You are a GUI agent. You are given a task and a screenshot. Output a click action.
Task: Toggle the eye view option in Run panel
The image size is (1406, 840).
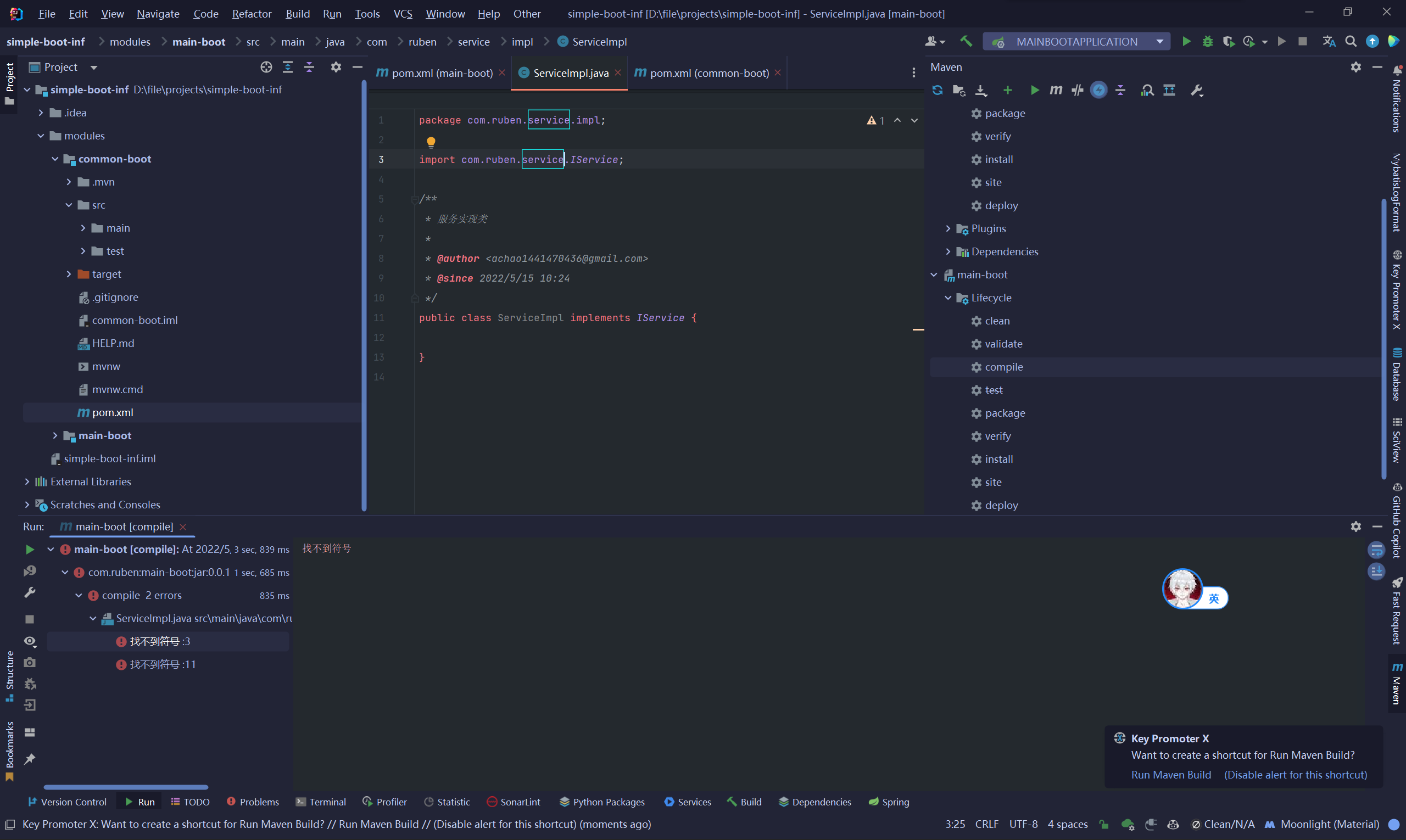tap(30, 641)
